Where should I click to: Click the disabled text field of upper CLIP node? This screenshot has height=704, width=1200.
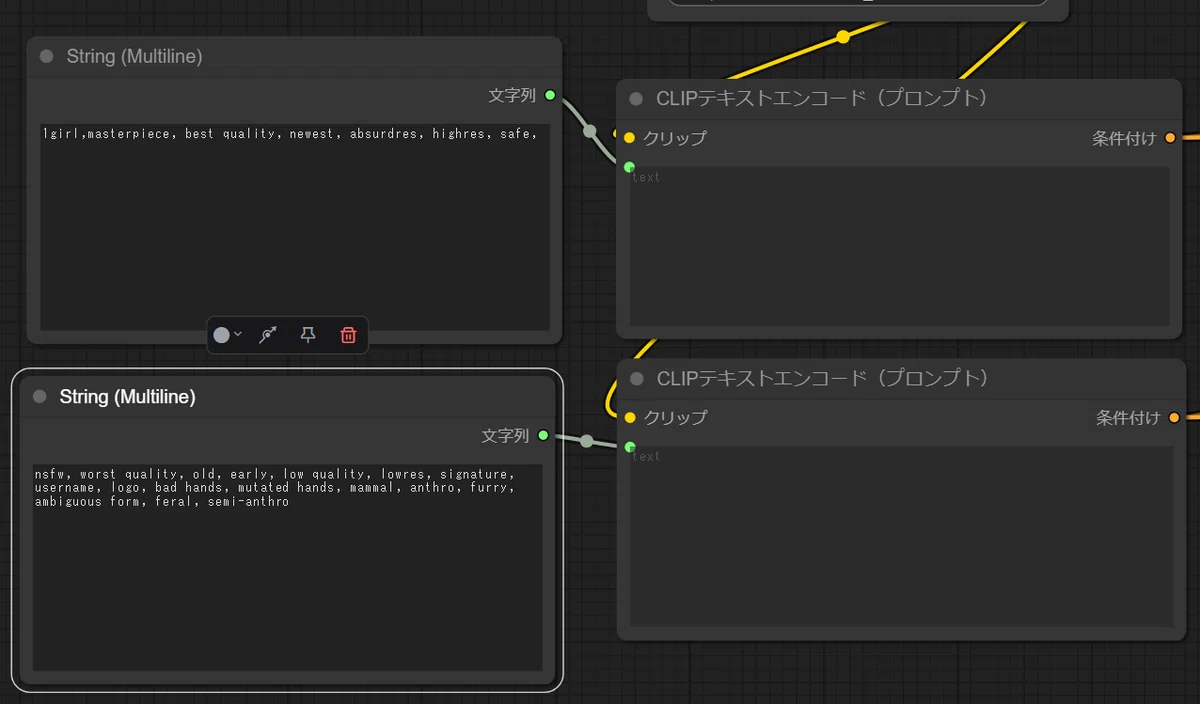click(900, 246)
